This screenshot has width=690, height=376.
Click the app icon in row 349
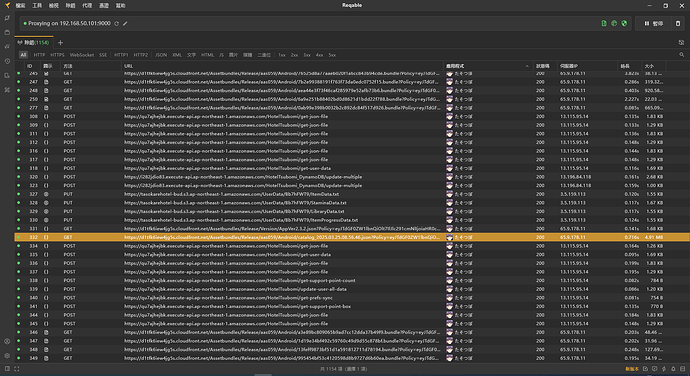[449, 358]
